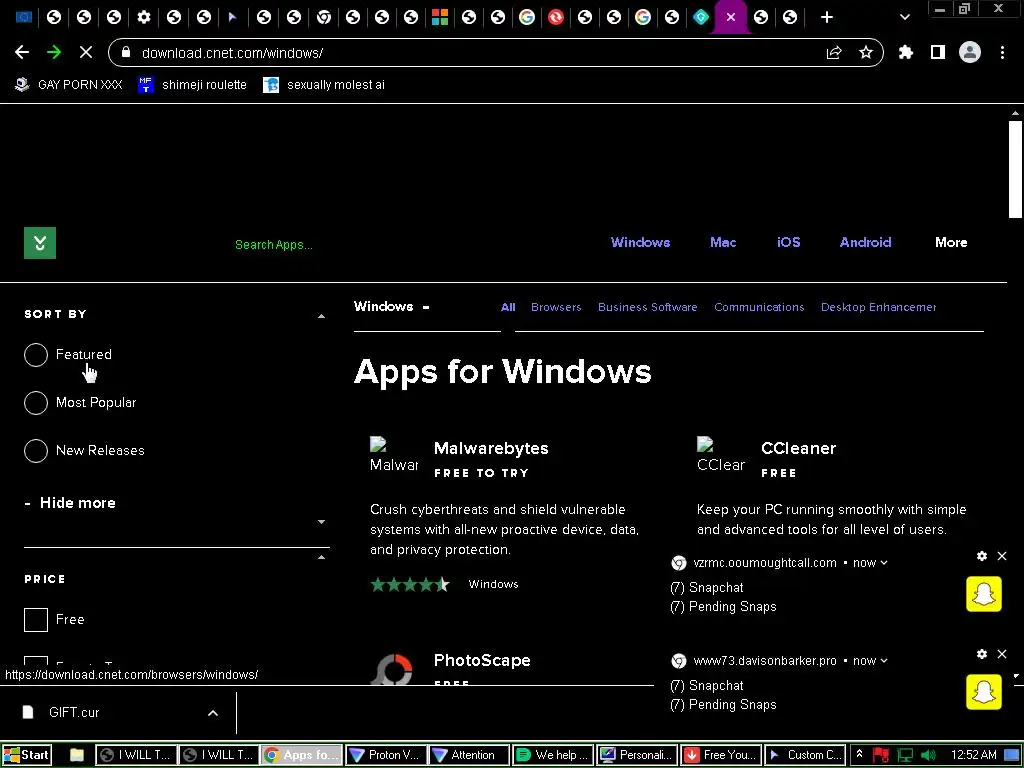
Task: Click the Windows Start button
Action: (25, 755)
